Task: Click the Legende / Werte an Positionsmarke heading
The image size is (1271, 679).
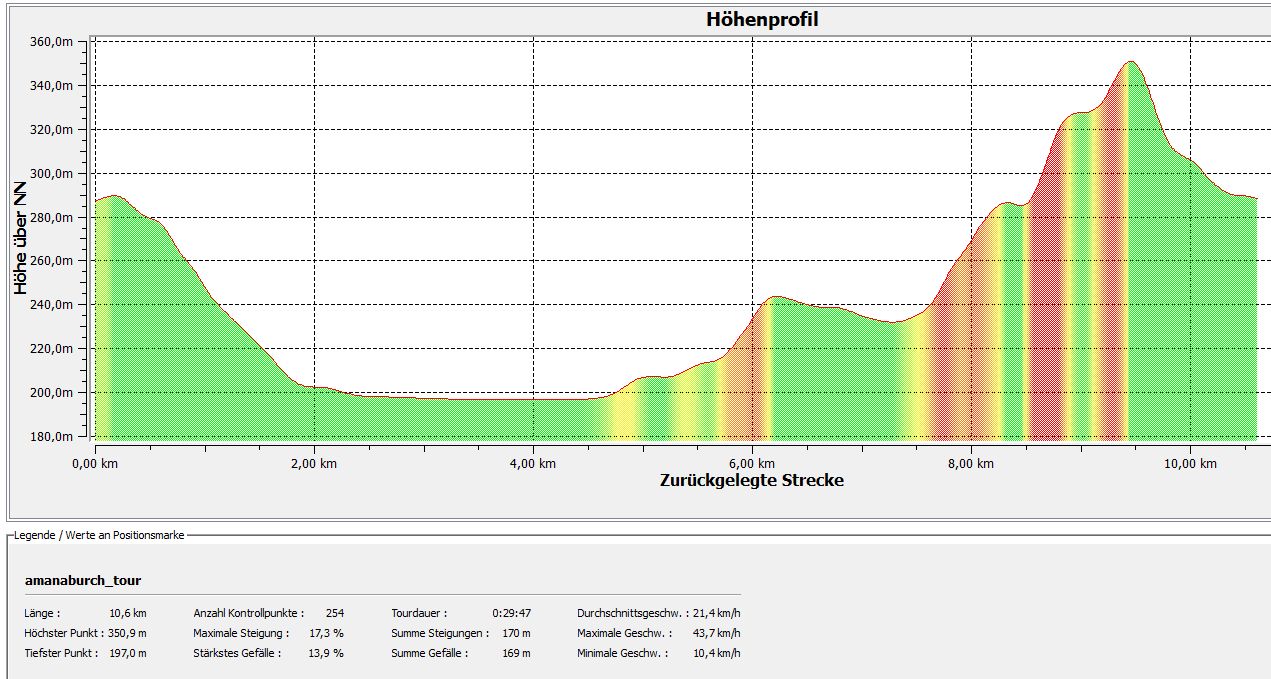Action: (x=99, y=536)
